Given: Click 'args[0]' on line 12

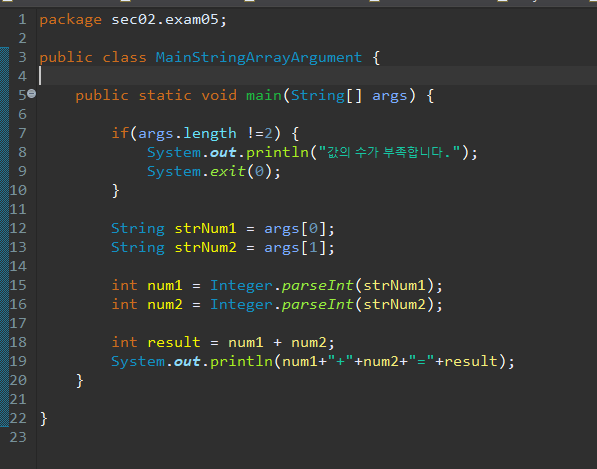Looking at the screenshot, I should click(x=295, y=229).
